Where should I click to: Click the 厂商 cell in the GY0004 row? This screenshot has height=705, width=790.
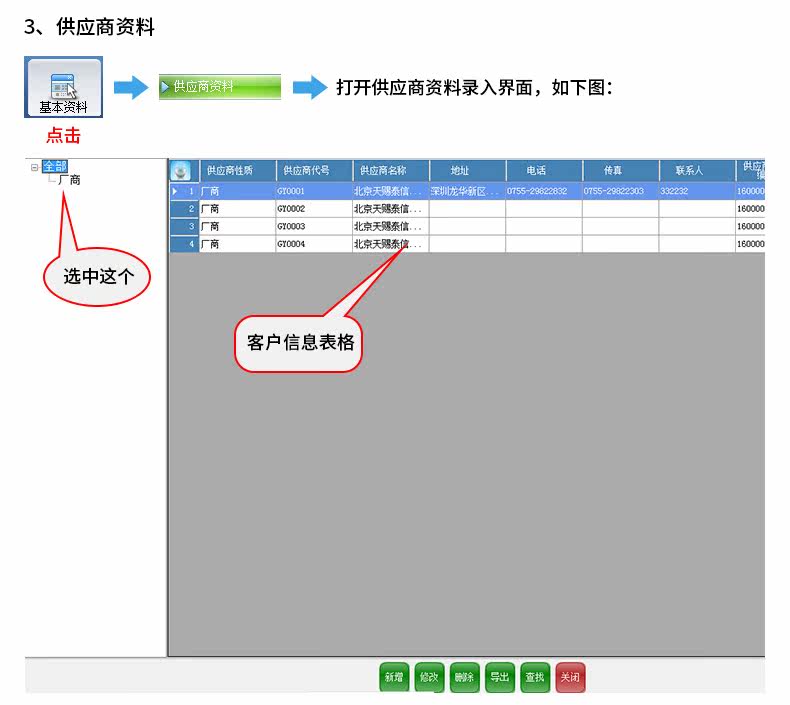coord(237,244)
